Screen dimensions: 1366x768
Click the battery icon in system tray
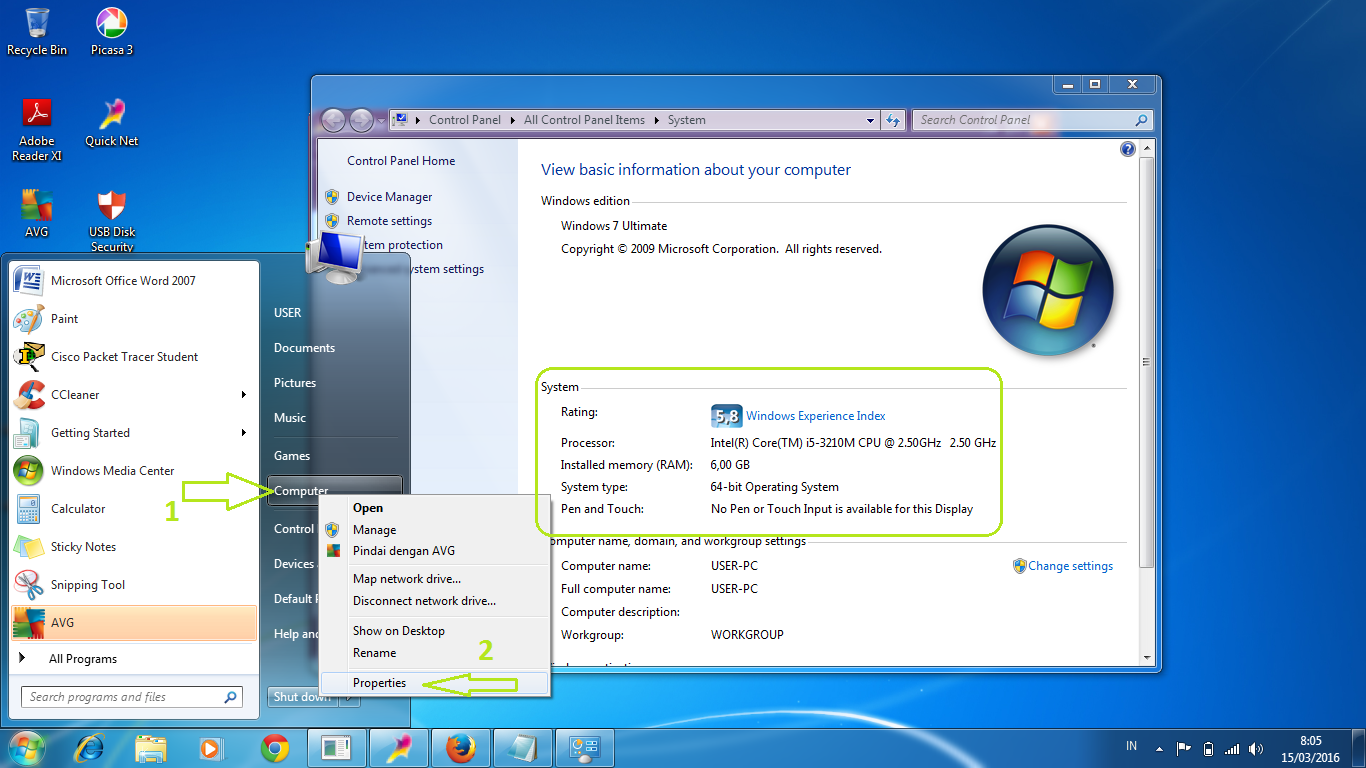point(1208,748)
